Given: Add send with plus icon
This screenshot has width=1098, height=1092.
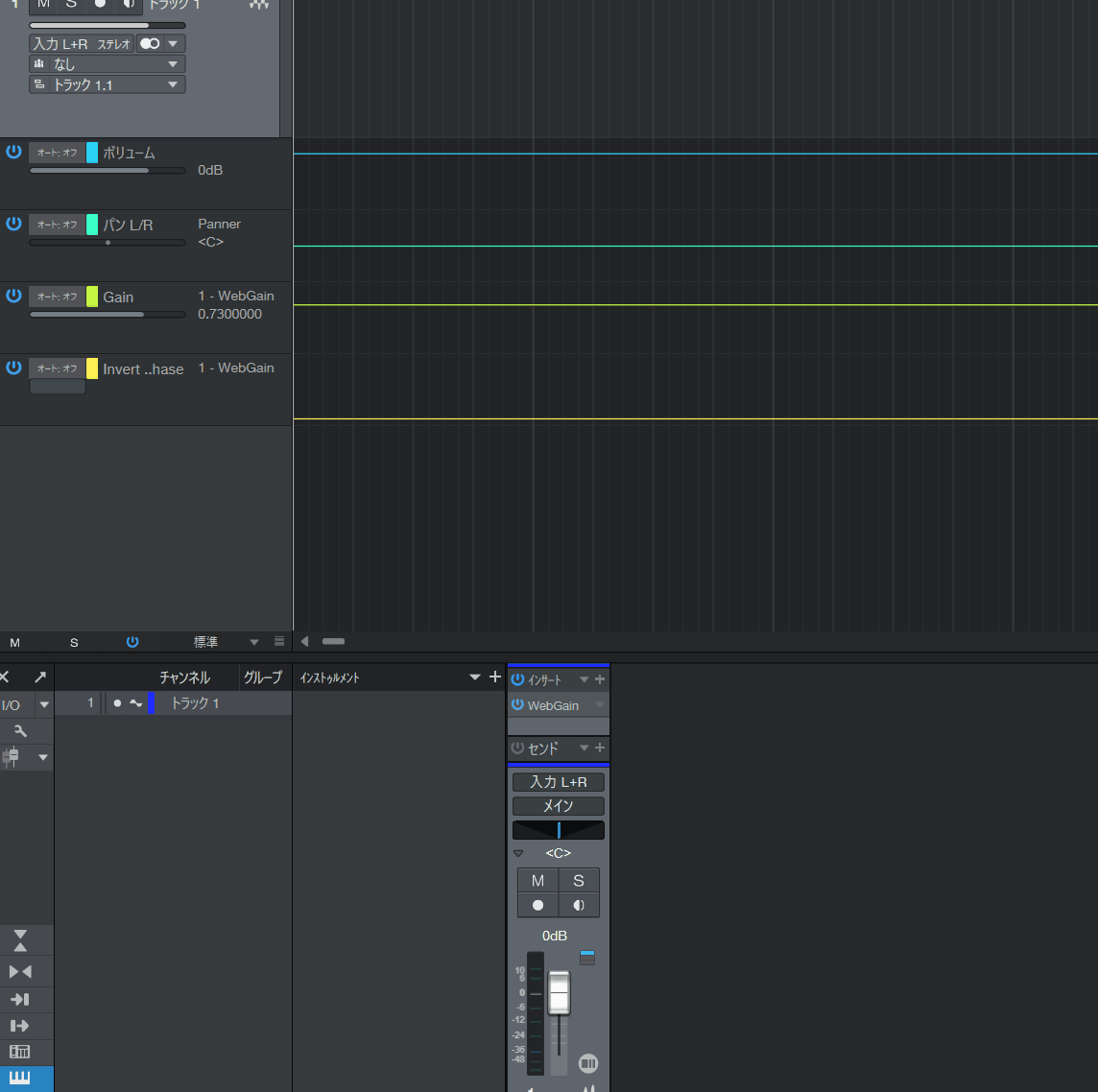Looking at the screenshot, I should pos(600,748).
